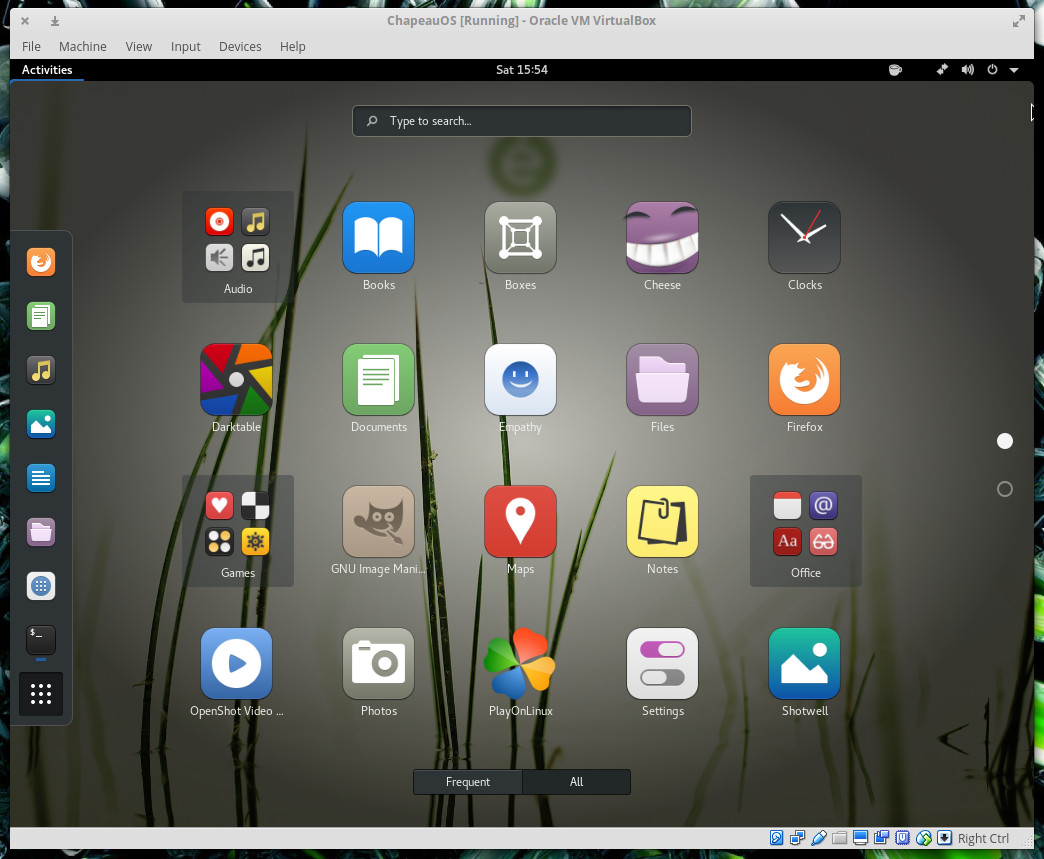Image resolution: width=1044 pixels, height=859 pixels.
Task: Click Firefox icon in the dash
Action: point(41,262)
